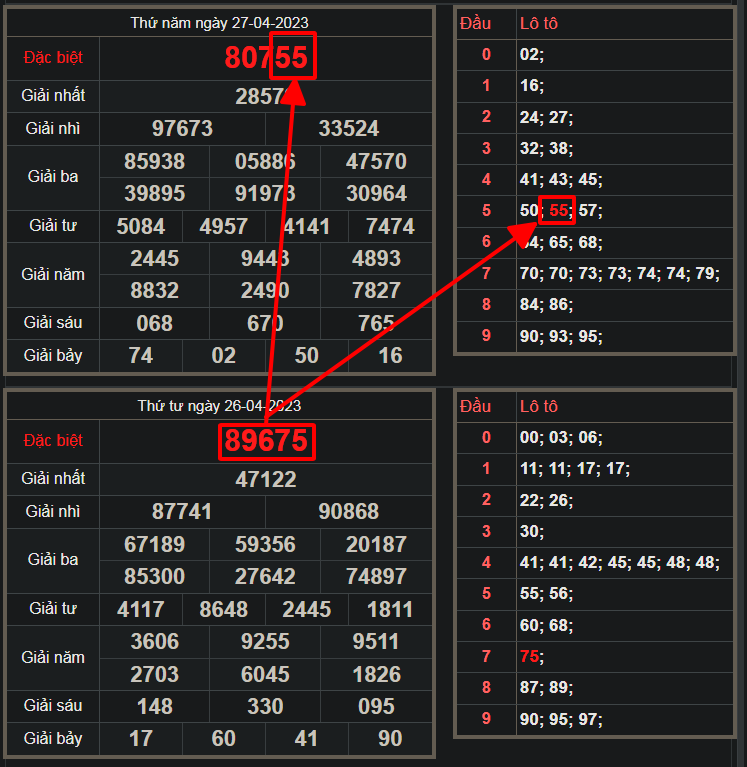Viewport: 747px width, 767px height.
Task: Click third prize number 85938
Action: (x=155, y=161)
